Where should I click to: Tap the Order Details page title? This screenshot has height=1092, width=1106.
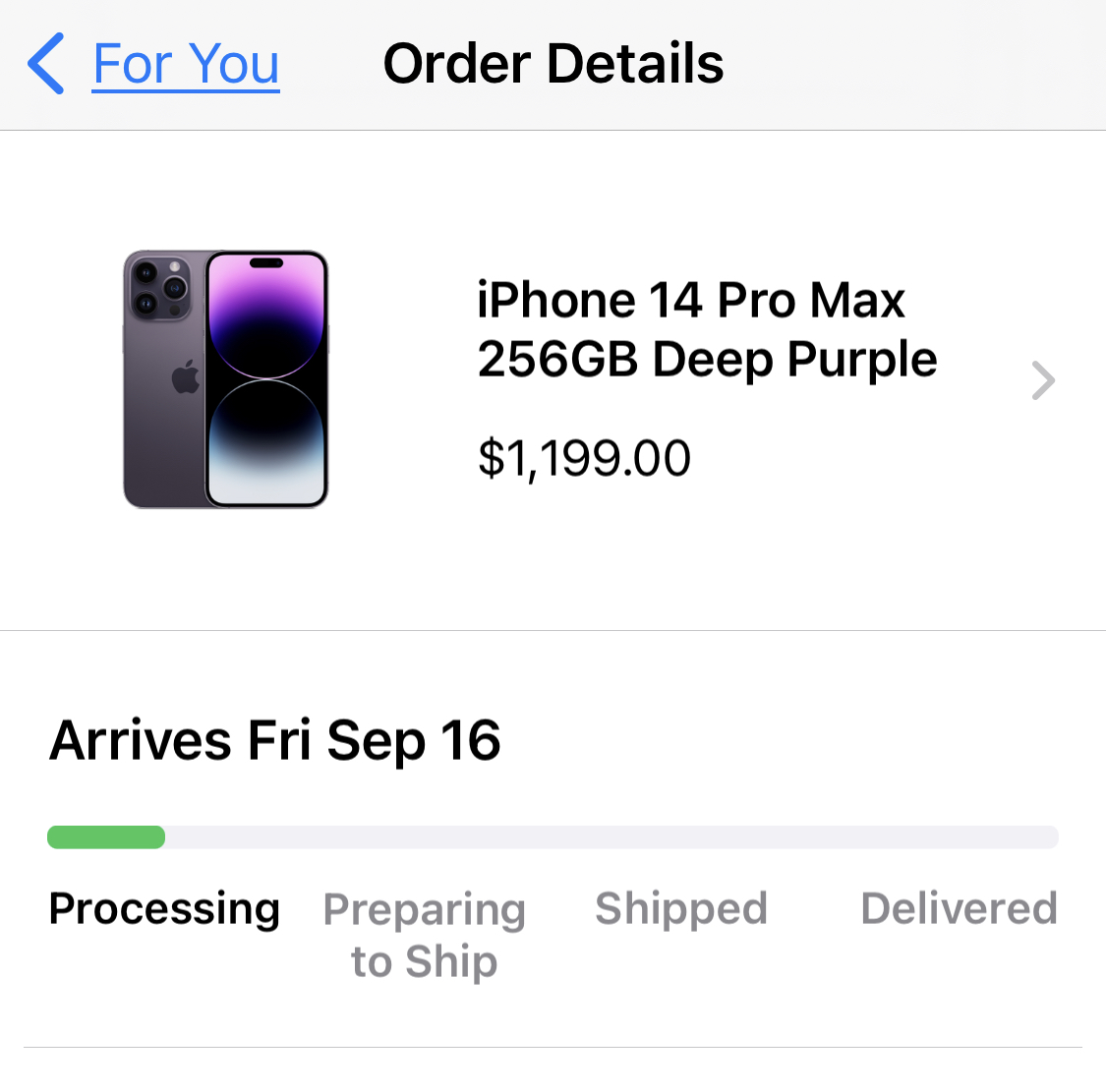click(553, 64)
